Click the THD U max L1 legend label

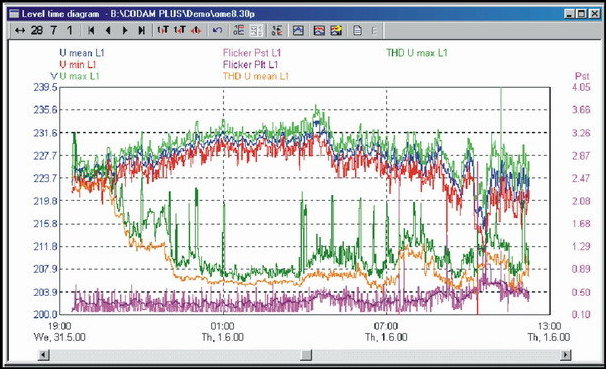pos(417,53)
